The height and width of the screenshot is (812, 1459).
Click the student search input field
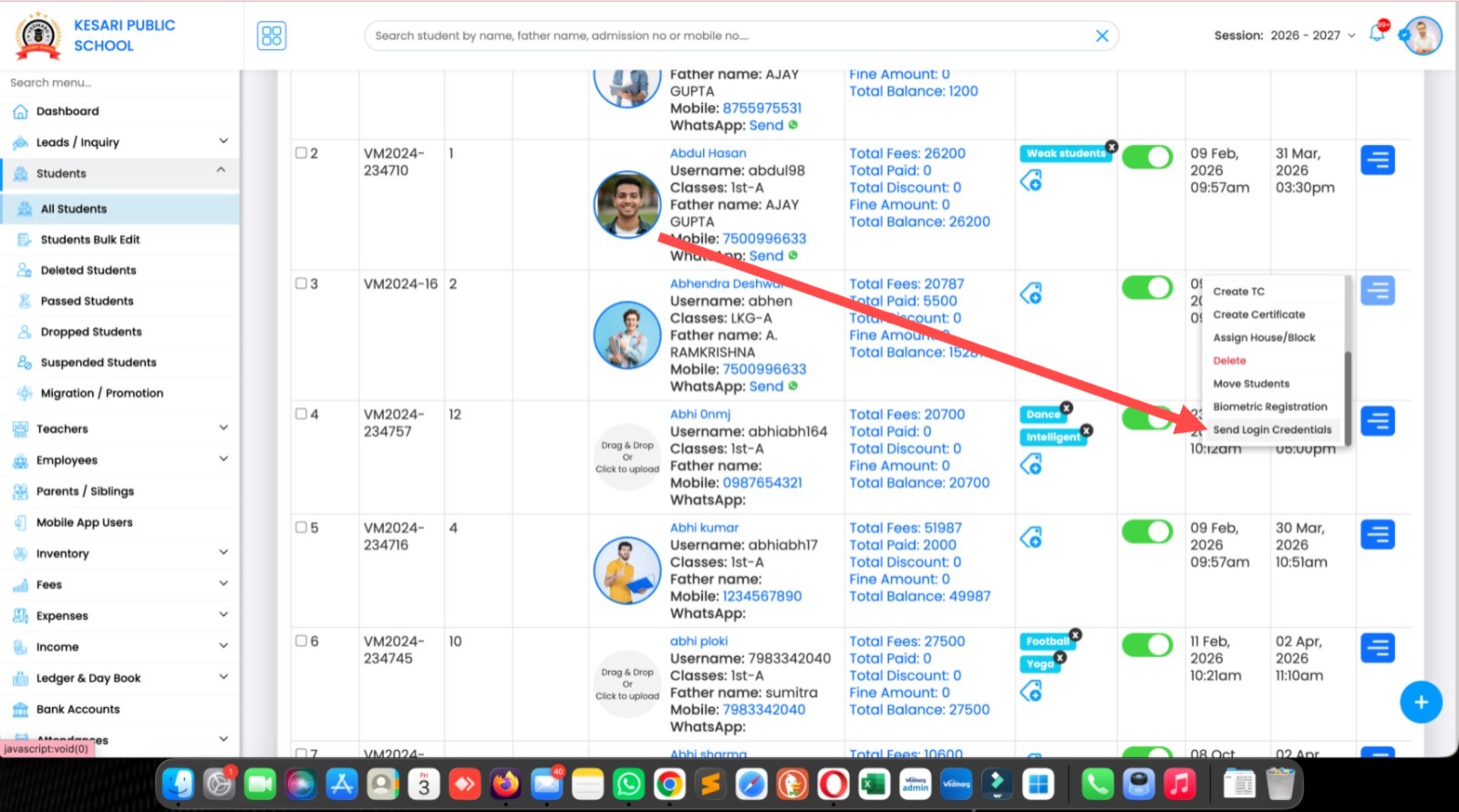[729, 36]
